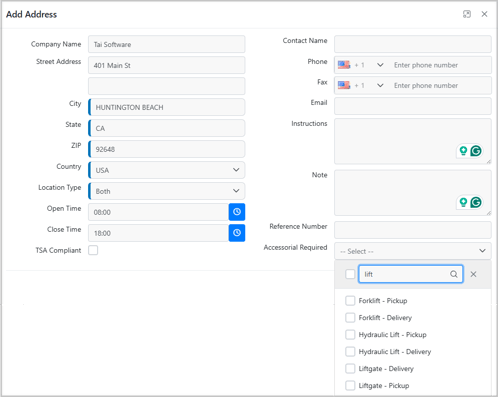
Task: Click the Company Name field
Action: [167, 44]
